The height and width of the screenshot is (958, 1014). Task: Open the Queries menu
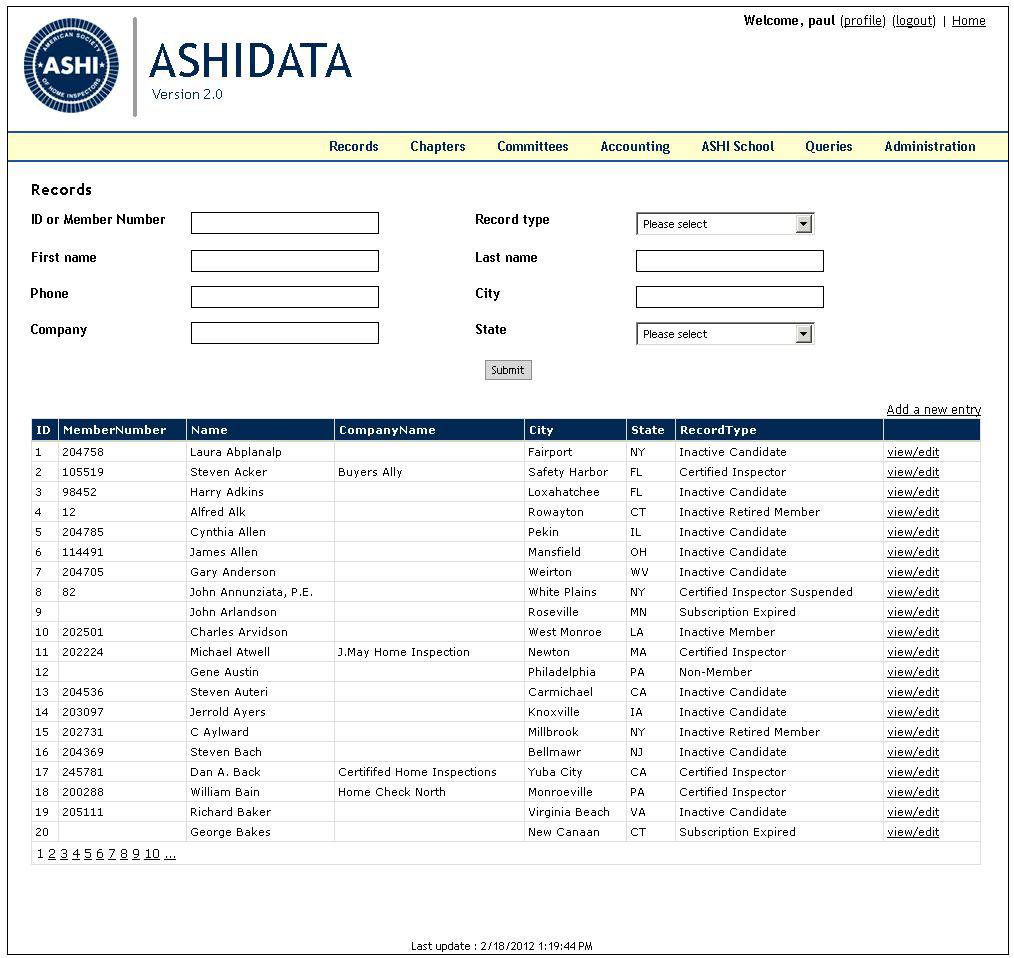[x=828, y=147]
